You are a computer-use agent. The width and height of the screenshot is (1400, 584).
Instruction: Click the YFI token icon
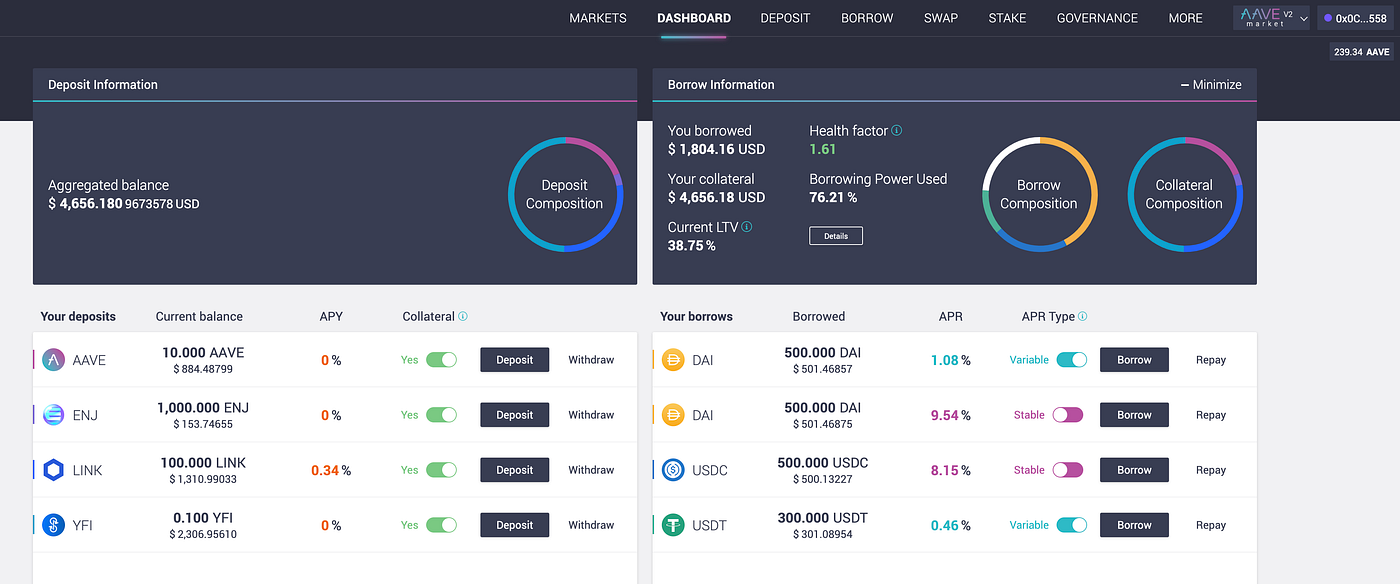tap(52, 524)
